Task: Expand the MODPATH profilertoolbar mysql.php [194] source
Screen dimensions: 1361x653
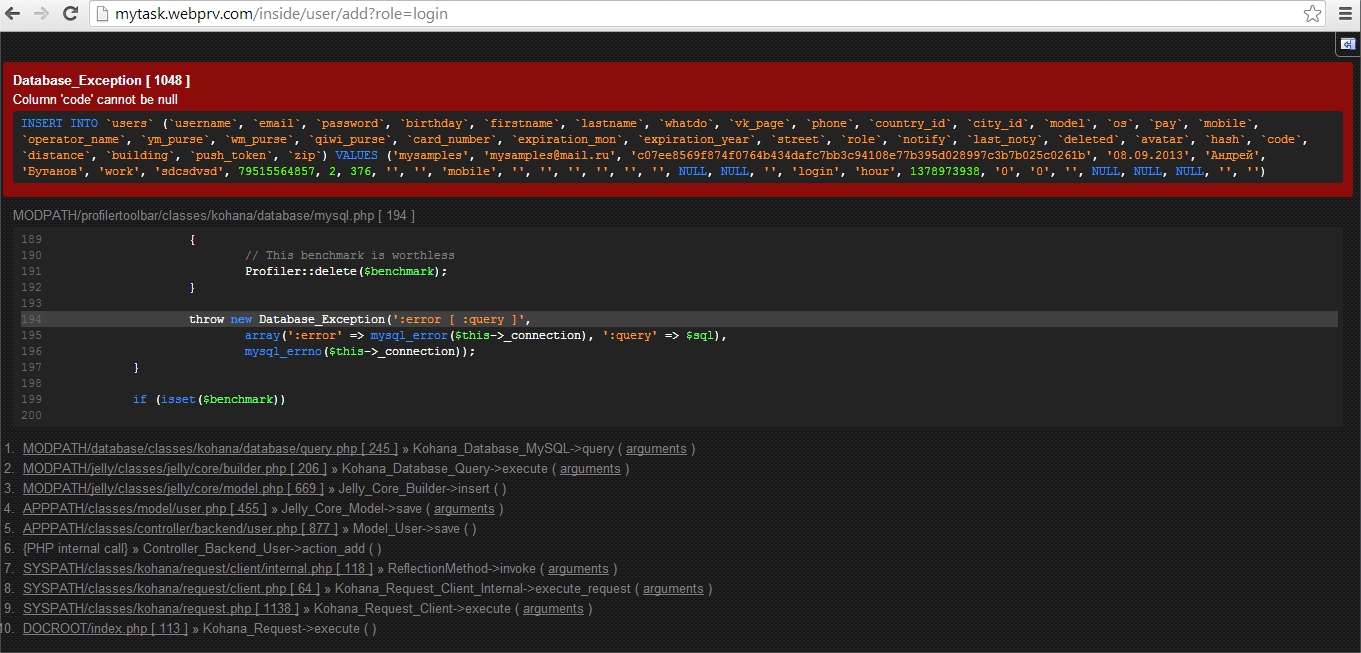Action: coord(213,216)
